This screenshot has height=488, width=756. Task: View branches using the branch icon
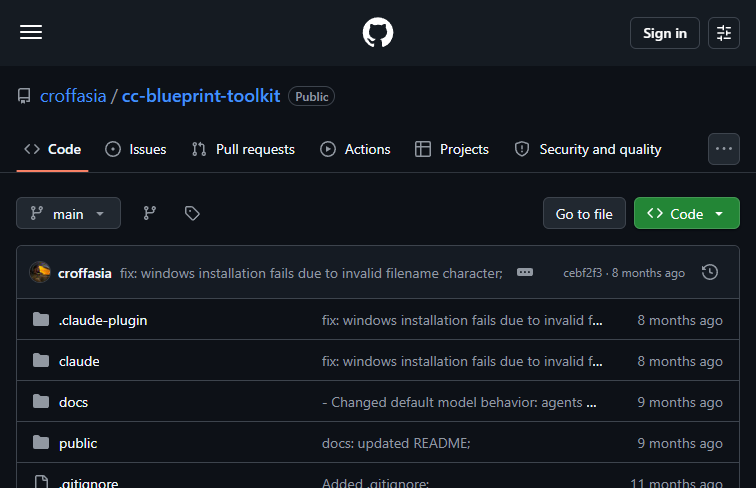149,213
